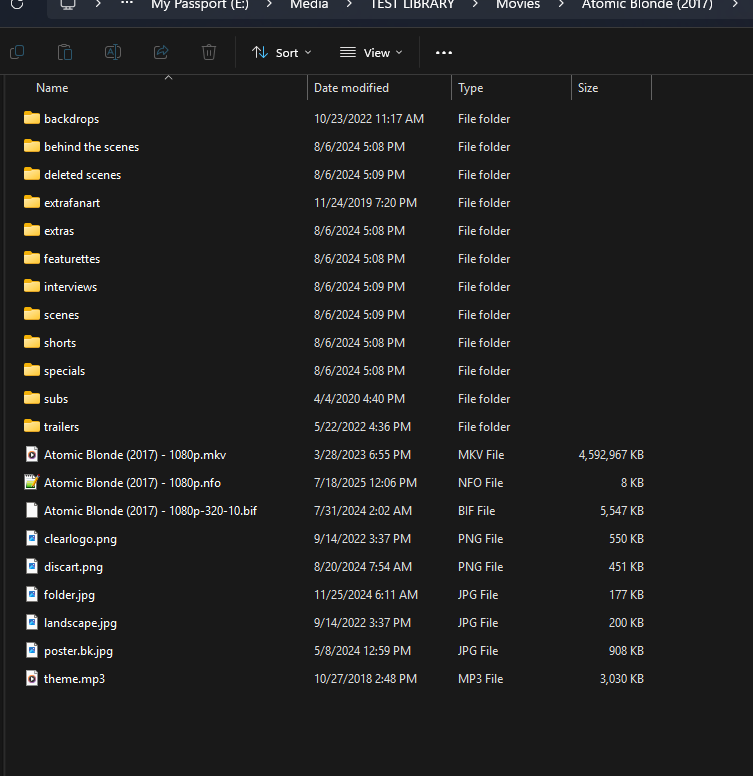Click the Share icon in toolbar
Viewport: 753px width, 776px height.
pyautogui.click(x=161, y=52)
